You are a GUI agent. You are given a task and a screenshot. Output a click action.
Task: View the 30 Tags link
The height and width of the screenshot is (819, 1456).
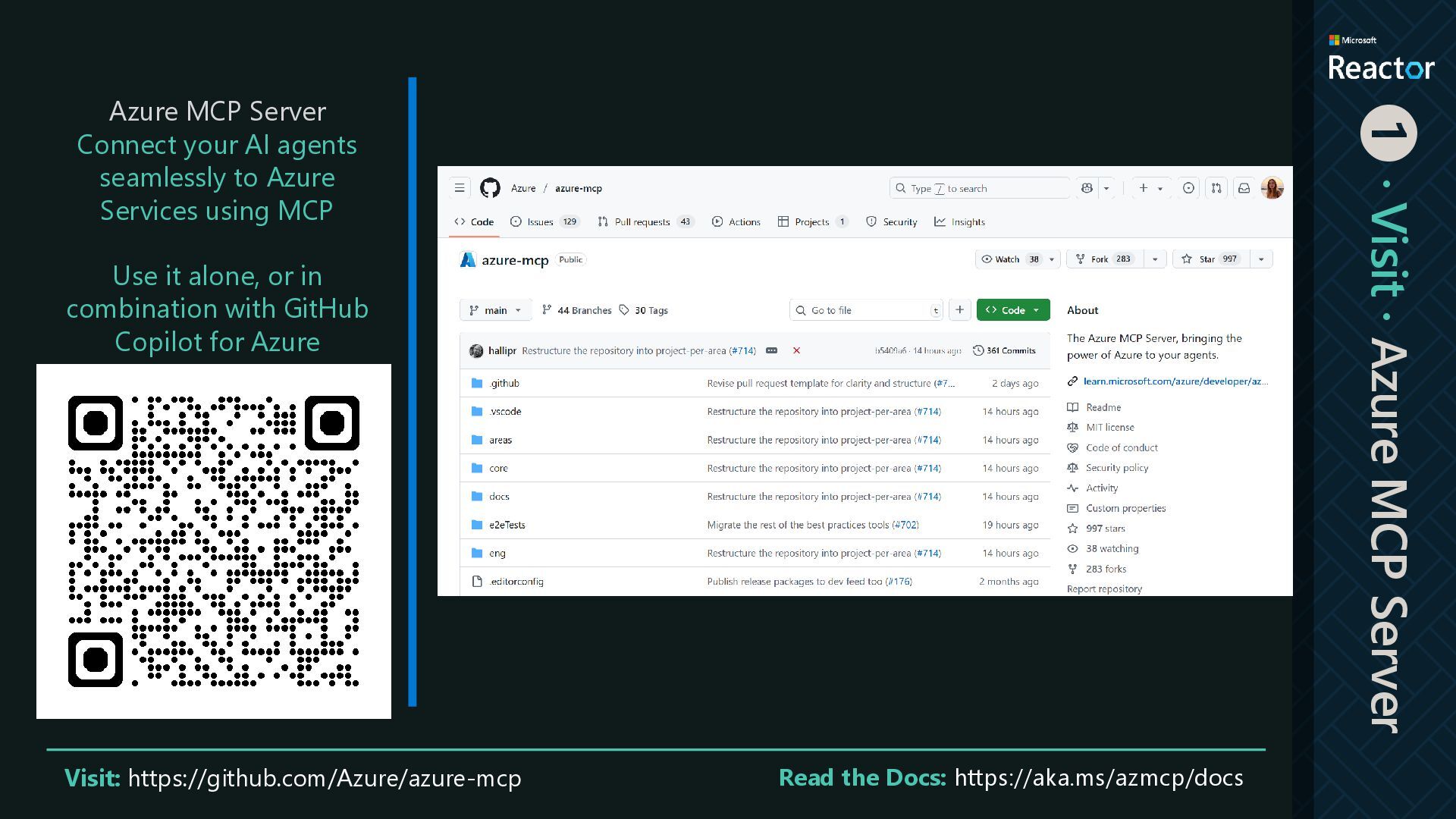[643, 310]
